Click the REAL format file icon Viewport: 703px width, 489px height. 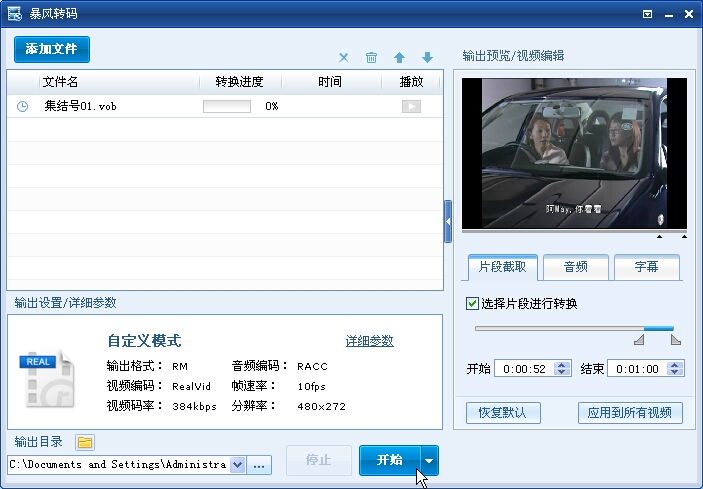pyautogui.click(x=48, y=379)
